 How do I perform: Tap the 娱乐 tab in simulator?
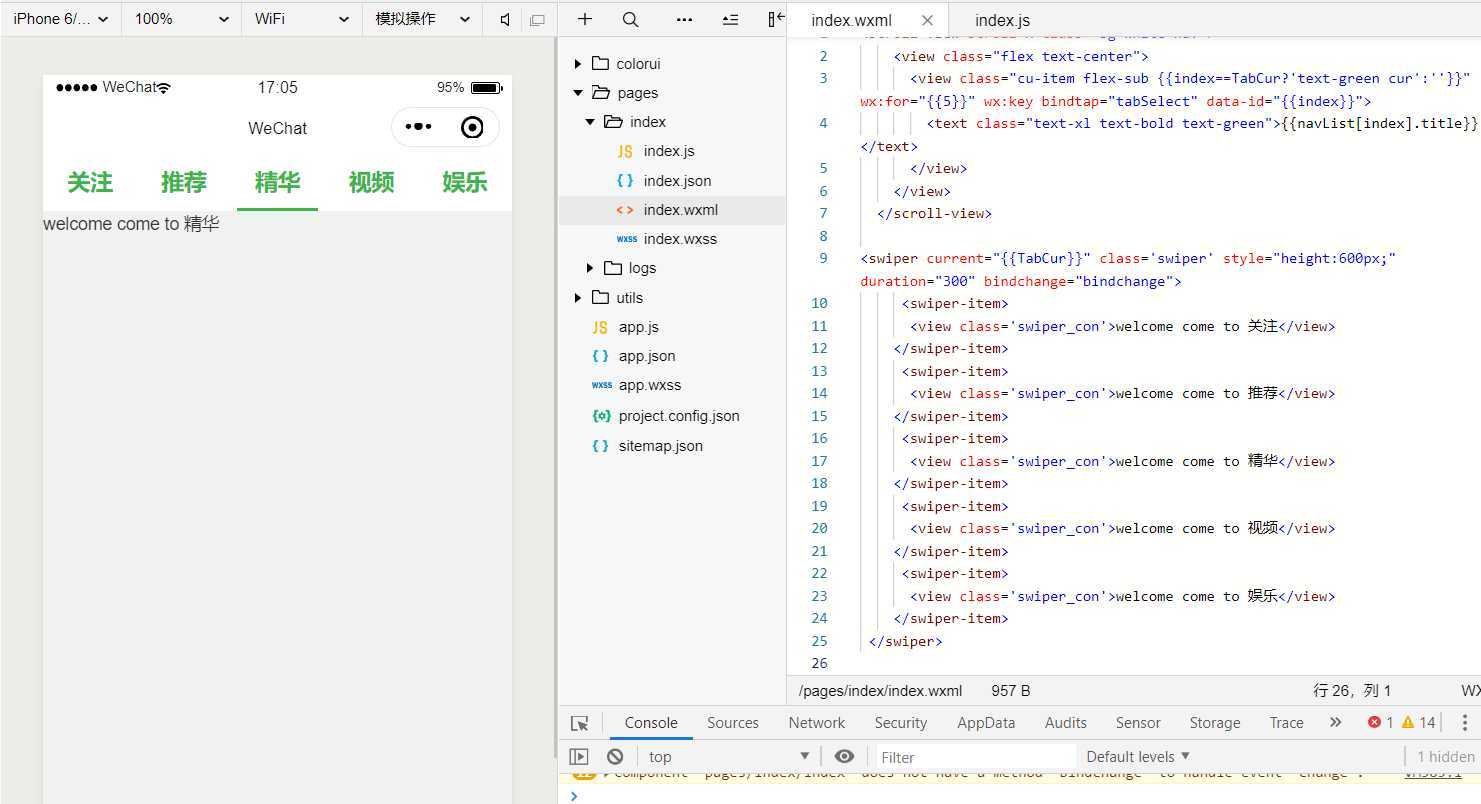coord(465,182)
